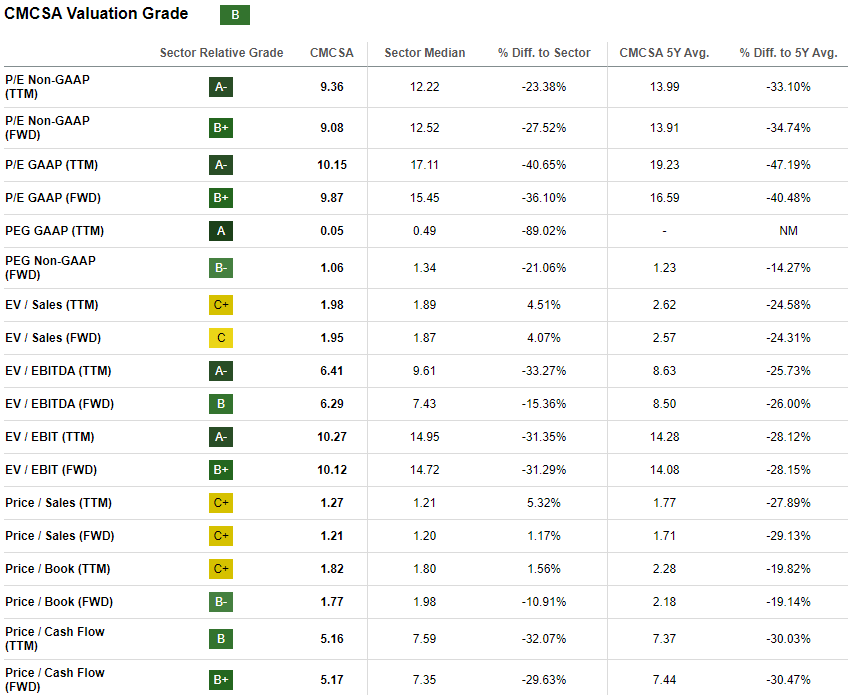Click the EV / EBITDA (TTM) row label
The width and height of the screenshot is (851, 695).
[x=57, y=371]
